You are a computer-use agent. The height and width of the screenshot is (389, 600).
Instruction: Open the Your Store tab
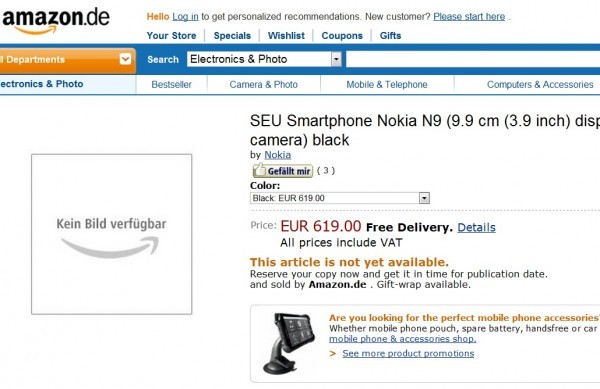171,36
